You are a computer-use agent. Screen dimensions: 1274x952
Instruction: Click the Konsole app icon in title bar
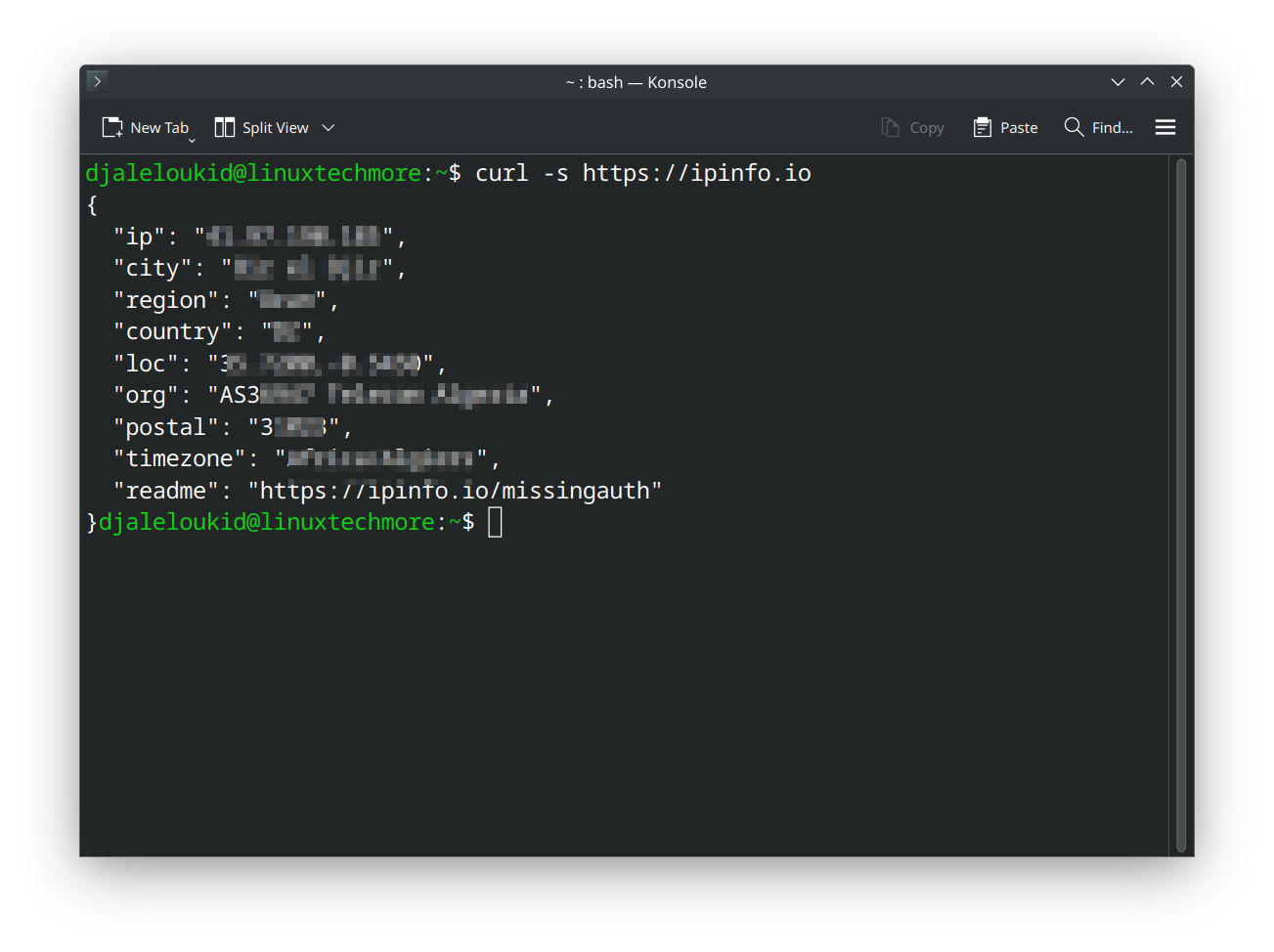coord(97,81)
